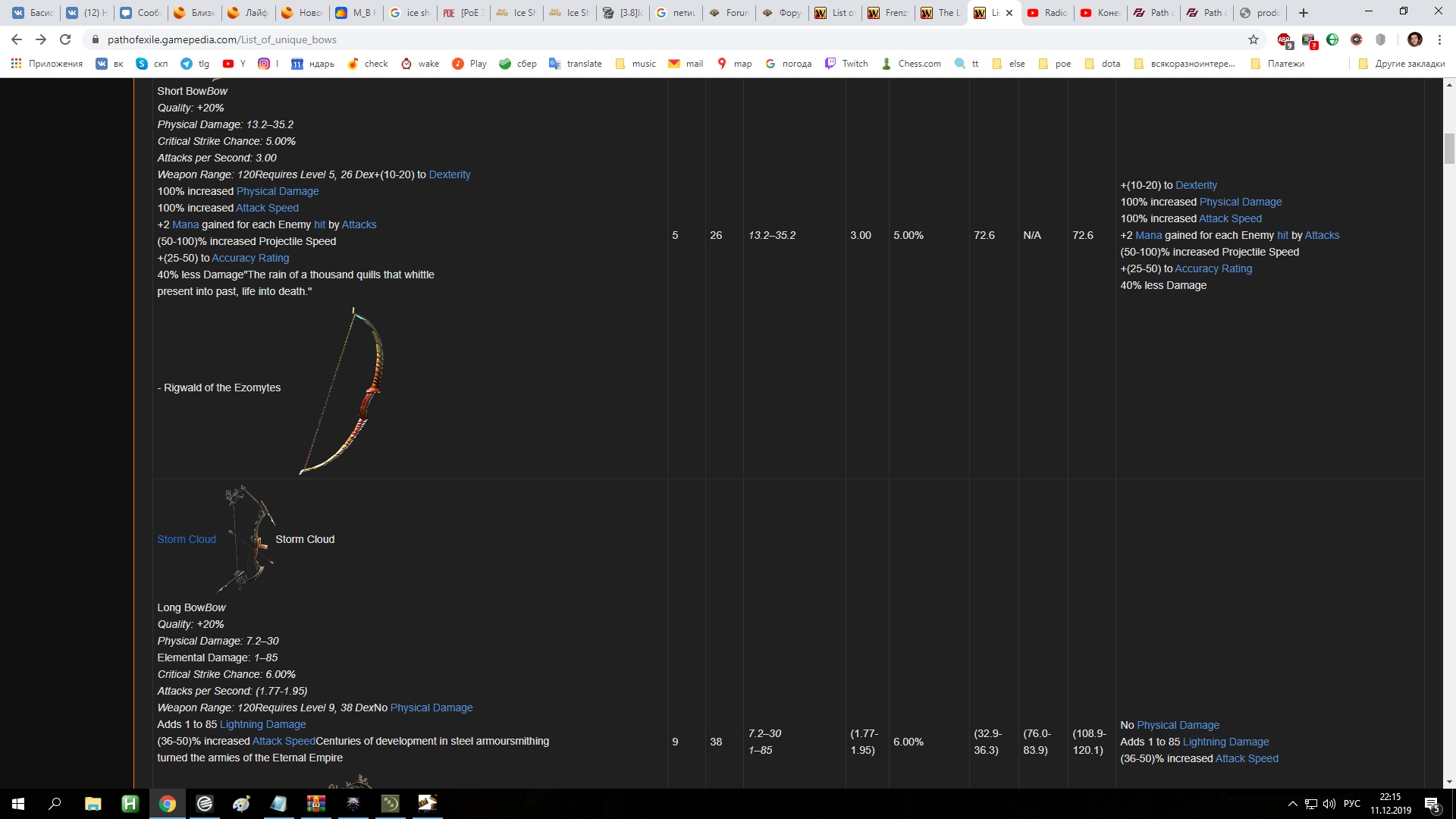
Task: Open a new browser tab
Action: tap(1304, 13)
